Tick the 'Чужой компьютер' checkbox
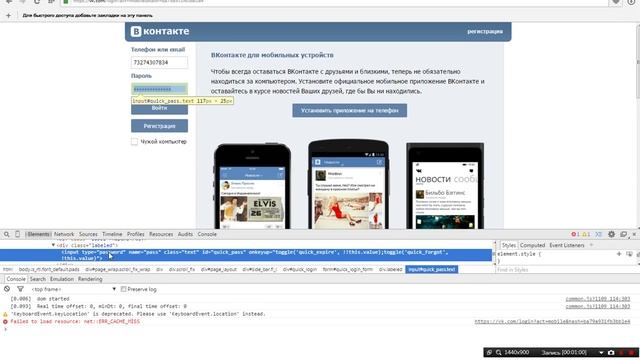Screen dimensions: 640x360 point(134,142)
